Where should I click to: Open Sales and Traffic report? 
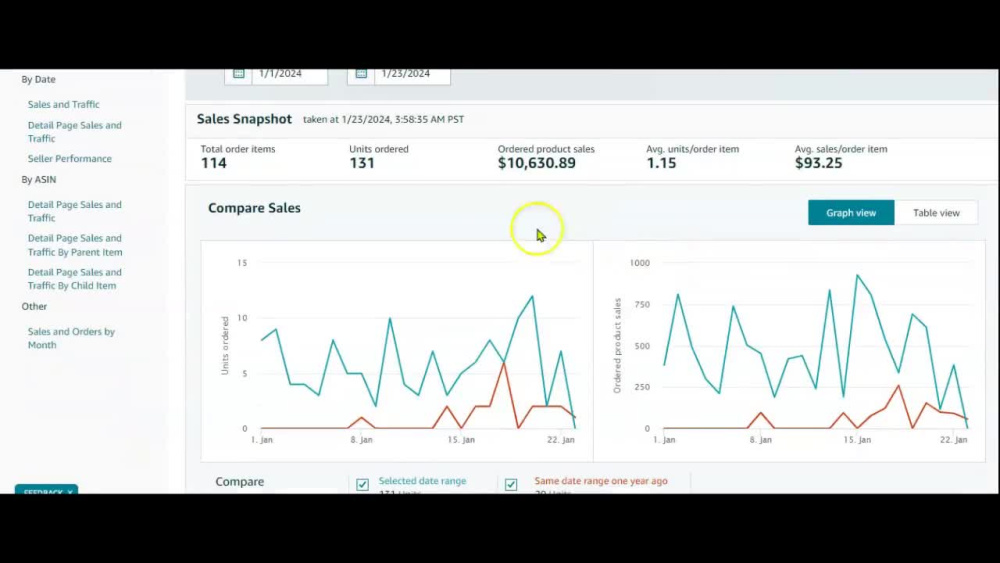tap(63, 105)
